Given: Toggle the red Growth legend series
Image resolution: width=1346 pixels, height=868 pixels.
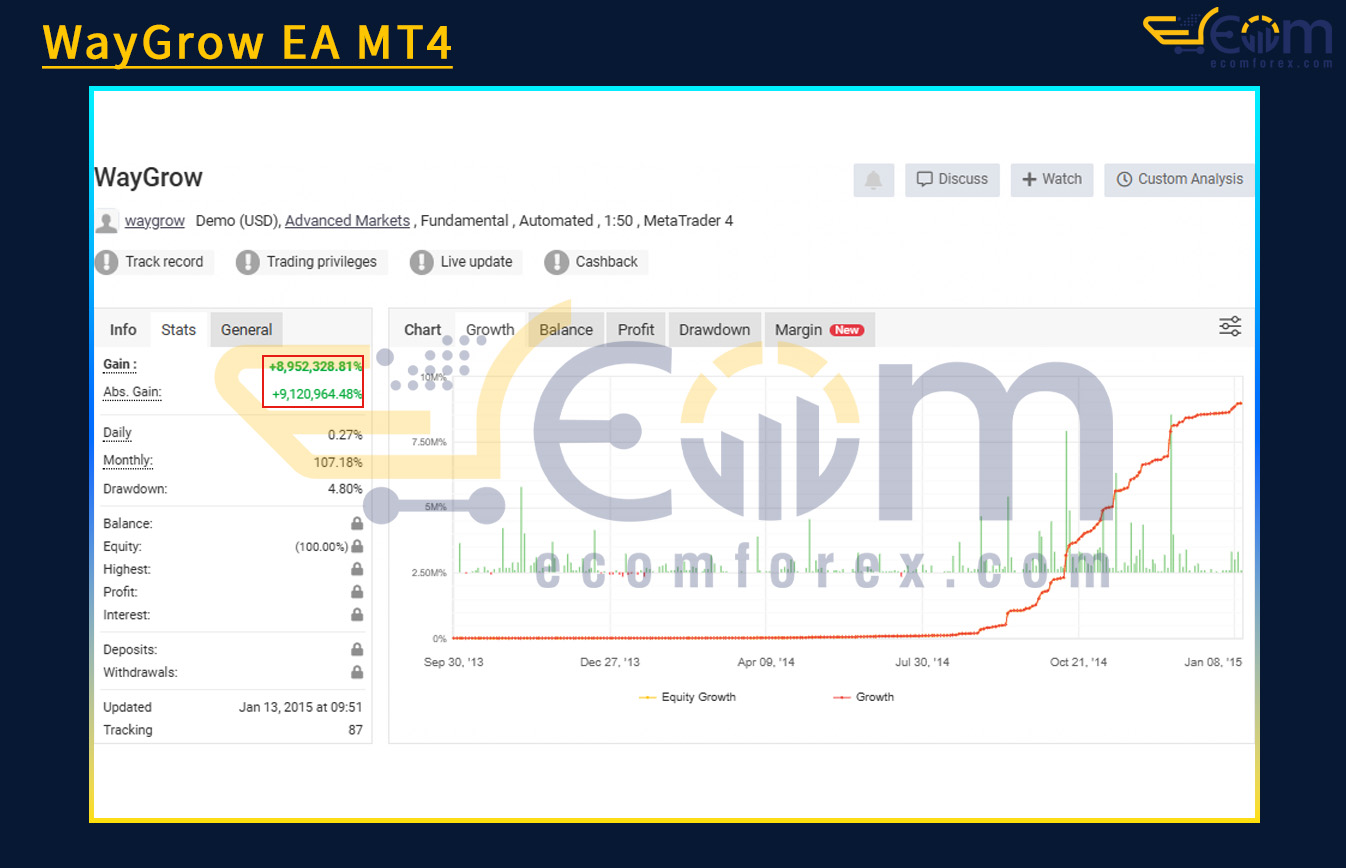Looking at the screenshot, I should 863,697.
